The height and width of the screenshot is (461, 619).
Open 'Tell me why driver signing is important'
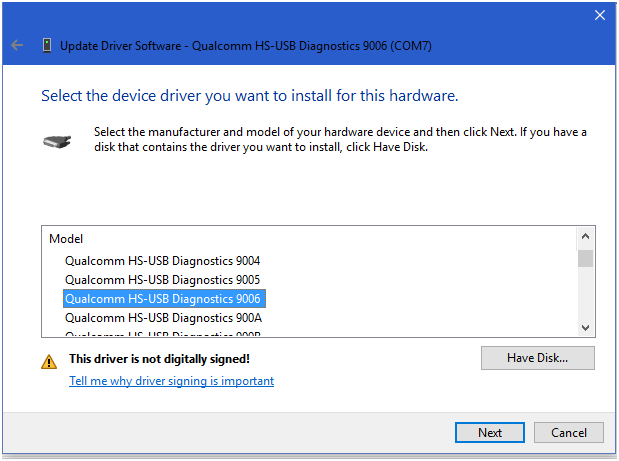[x=171, y=381]
